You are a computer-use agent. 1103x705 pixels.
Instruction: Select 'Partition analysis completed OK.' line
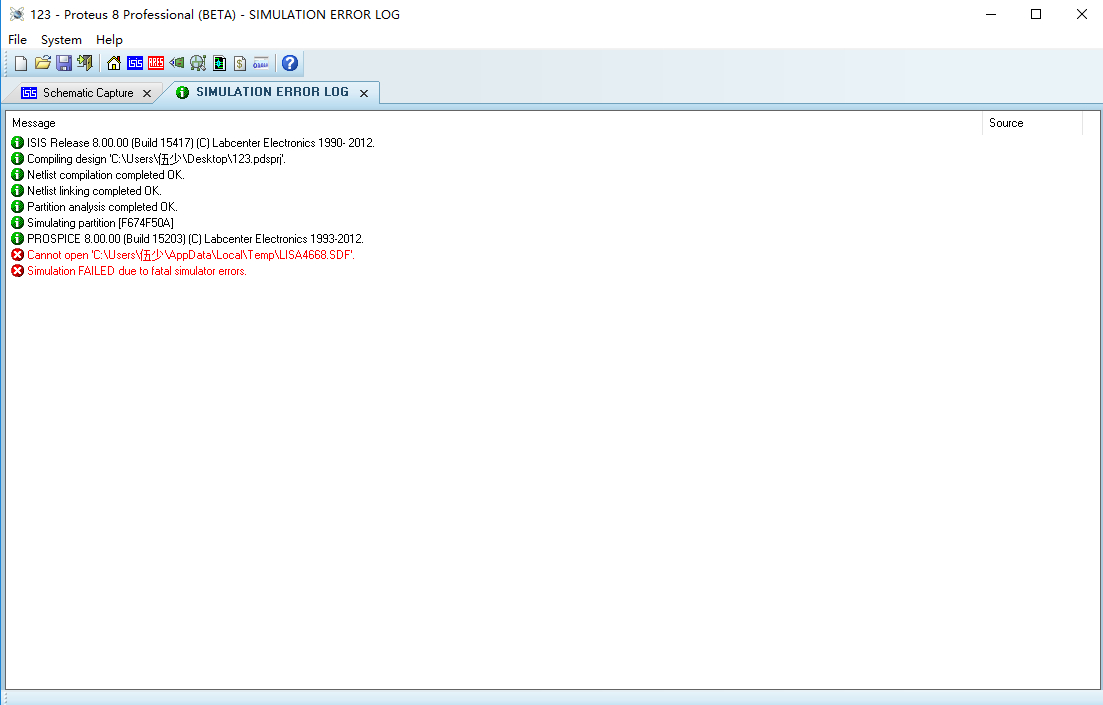pos(102,207)
